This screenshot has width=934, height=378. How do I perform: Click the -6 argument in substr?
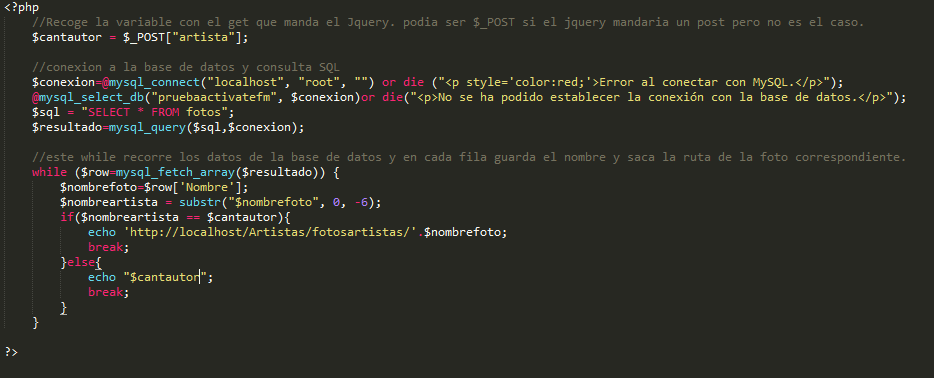pyautogui.click(x=361, y=202)
